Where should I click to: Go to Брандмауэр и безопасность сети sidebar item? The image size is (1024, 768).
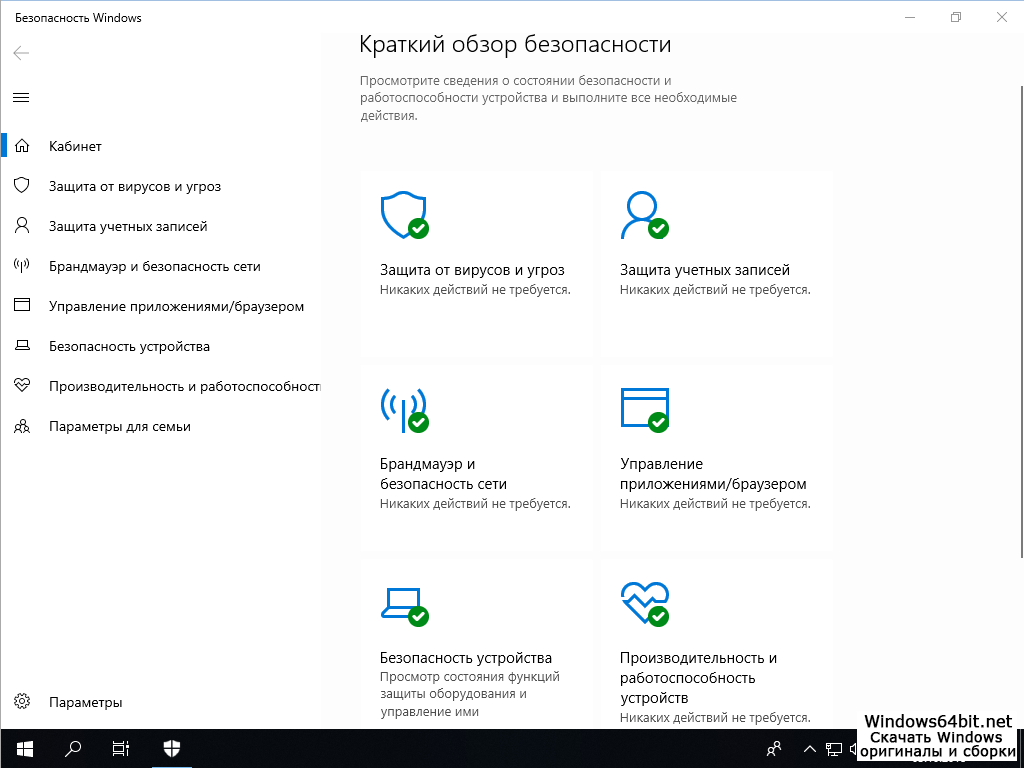tap(154, 266)
